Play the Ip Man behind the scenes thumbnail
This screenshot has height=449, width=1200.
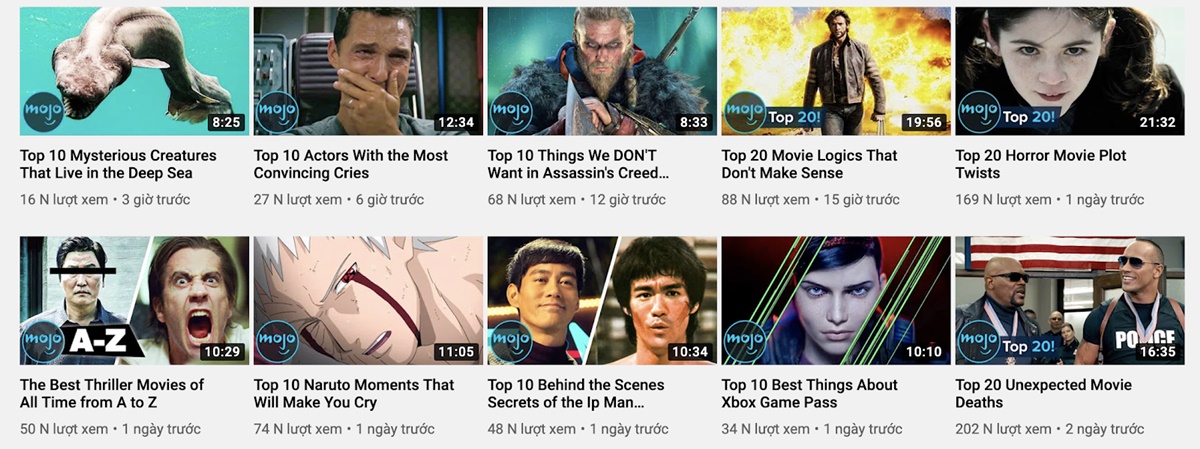(603, 300)
